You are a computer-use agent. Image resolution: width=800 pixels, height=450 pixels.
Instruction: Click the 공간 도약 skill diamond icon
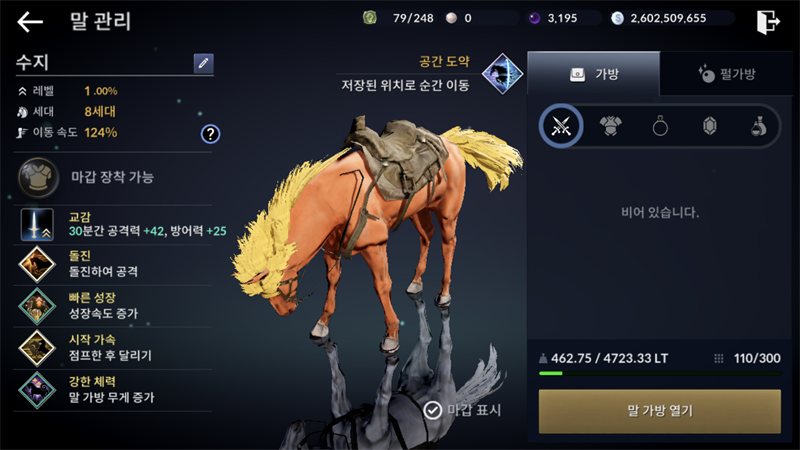[503, 74]
